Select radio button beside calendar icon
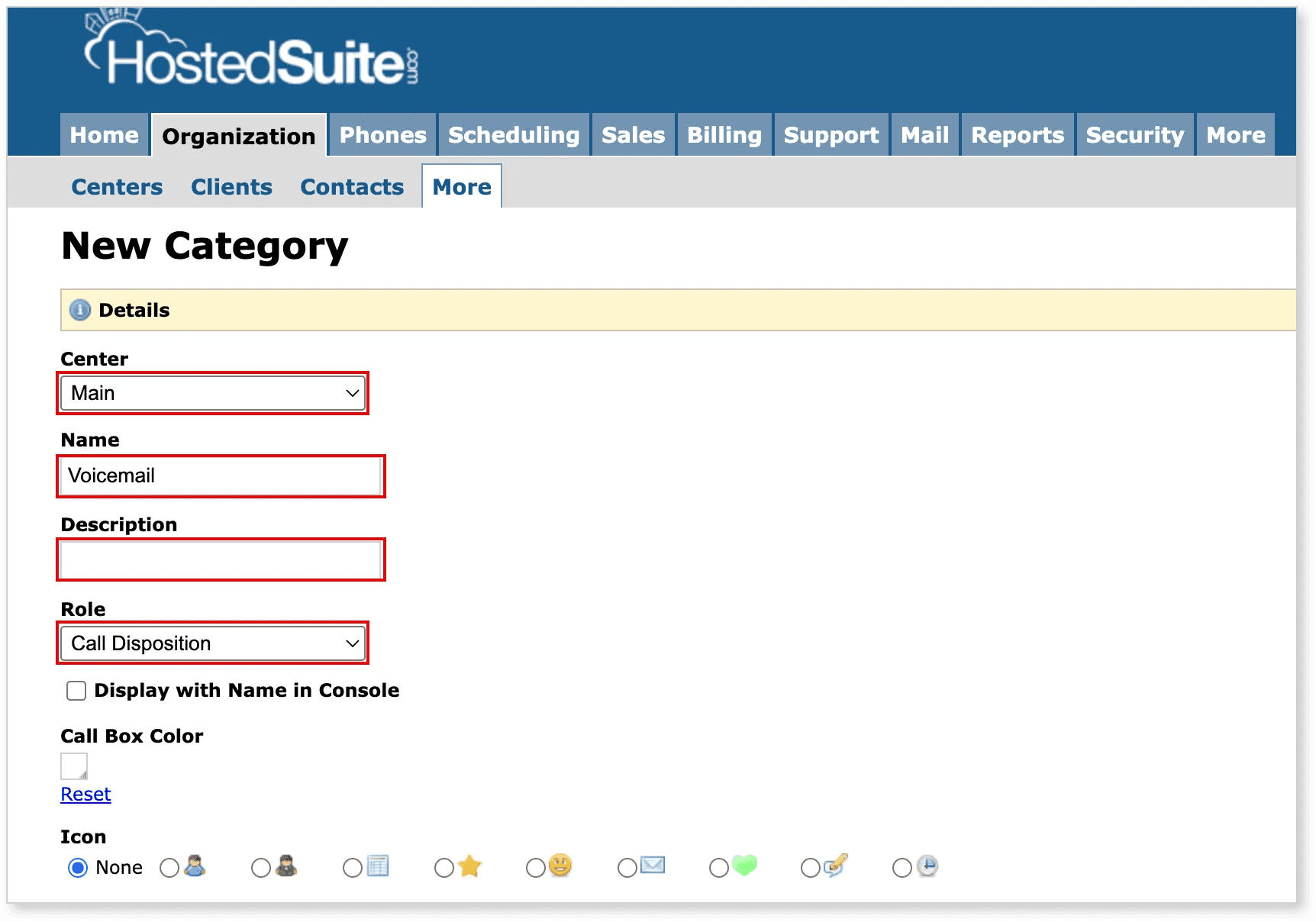Screen dimensions: 1316x922 click(353, 868)
